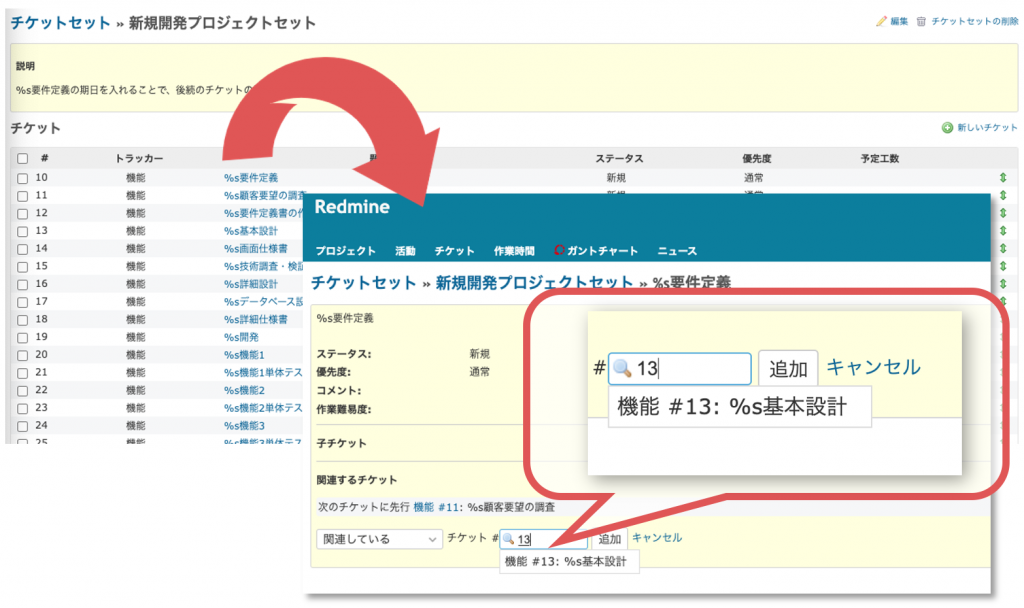Click the Redmine title in the header
Image resolution: width=1024 pixels, height=608 pixels.
(352, 206)
